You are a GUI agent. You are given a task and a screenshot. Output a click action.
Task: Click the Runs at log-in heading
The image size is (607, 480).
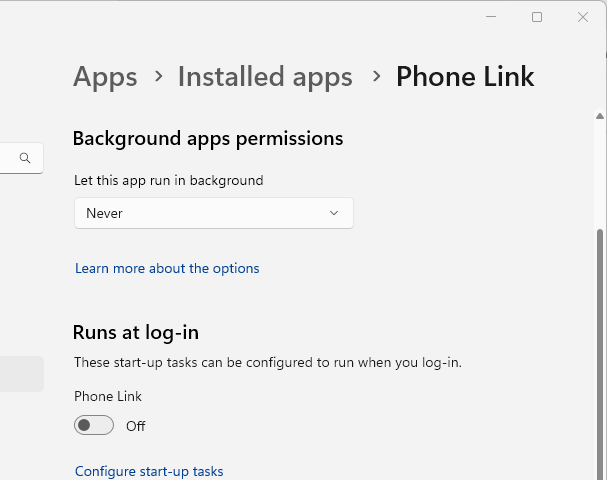click(136, 333)
